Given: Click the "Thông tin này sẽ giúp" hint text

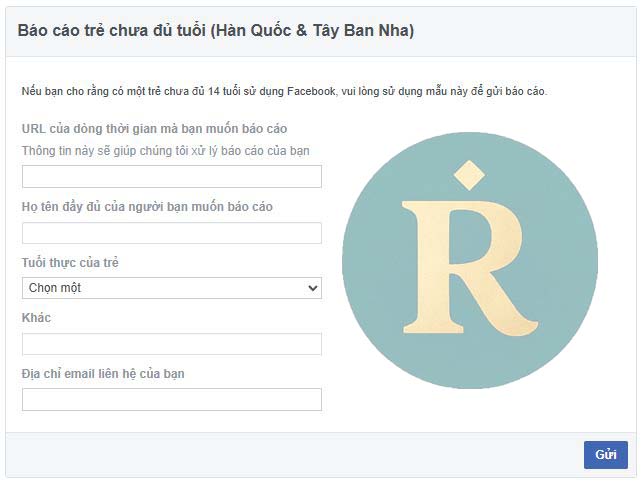Looking at the screenshot, I should pyautogui.click(x=166, y=151).
